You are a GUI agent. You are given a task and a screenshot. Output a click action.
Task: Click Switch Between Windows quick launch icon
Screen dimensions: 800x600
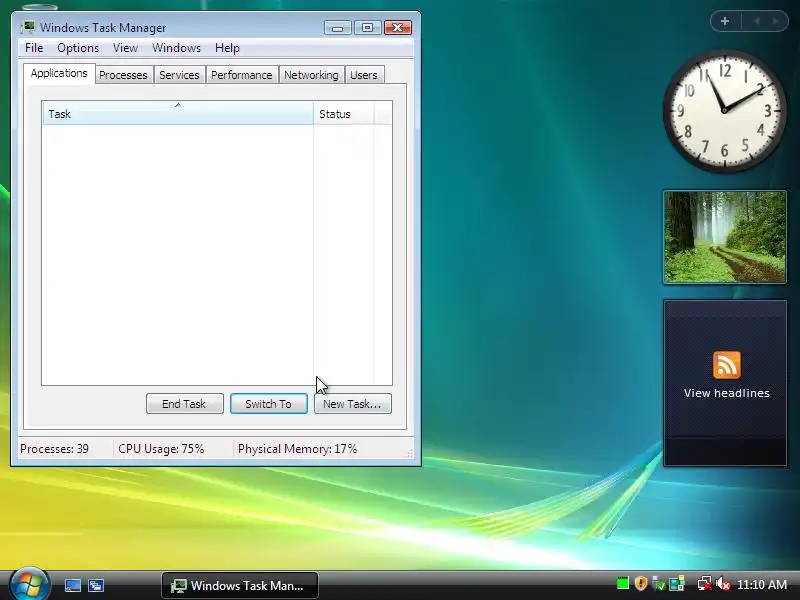click(95, 585)
